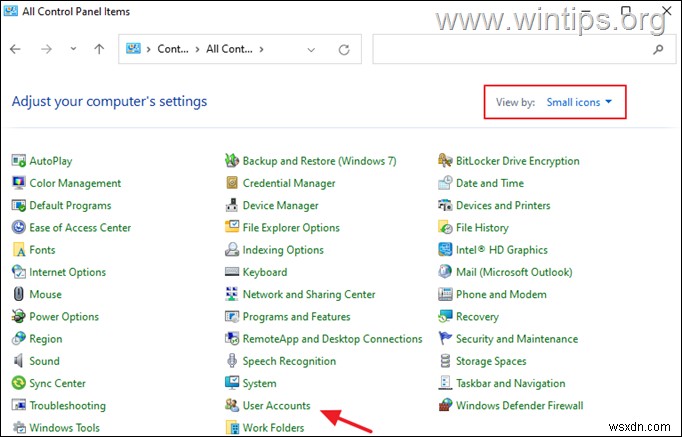This screenshot has width=682, height=437.
Task: Click the Internet Options globe icon
Action: pos(19,272)
